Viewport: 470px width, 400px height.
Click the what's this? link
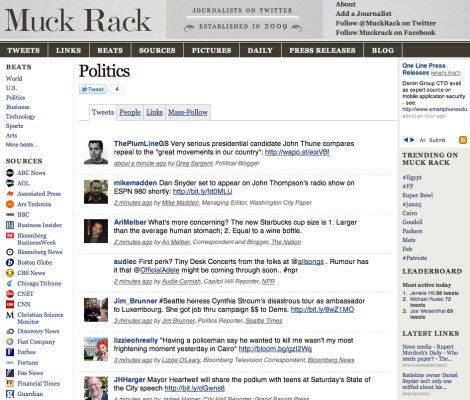(446, 73)
